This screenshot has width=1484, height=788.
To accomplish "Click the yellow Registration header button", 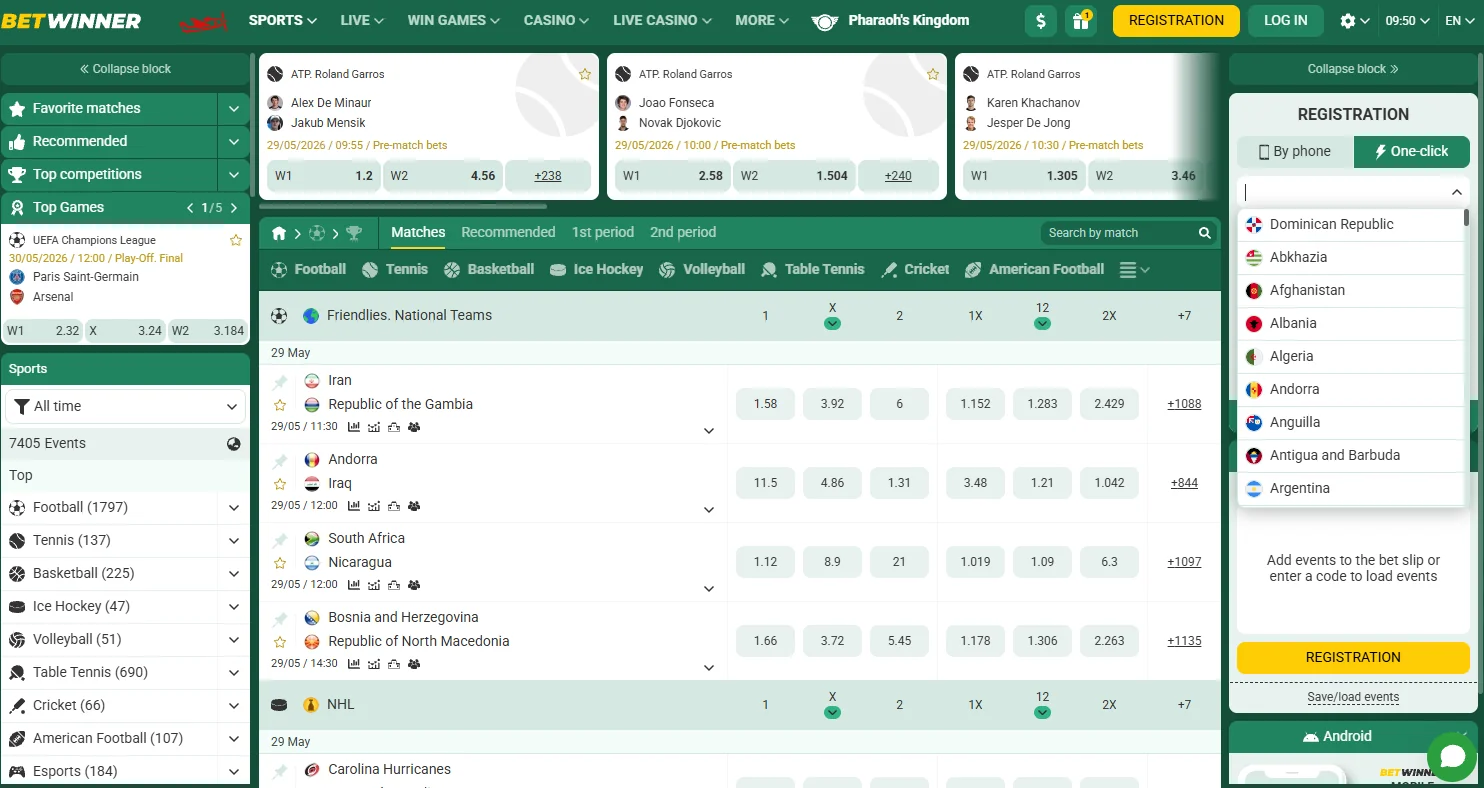I will [x=1176, y=20].
